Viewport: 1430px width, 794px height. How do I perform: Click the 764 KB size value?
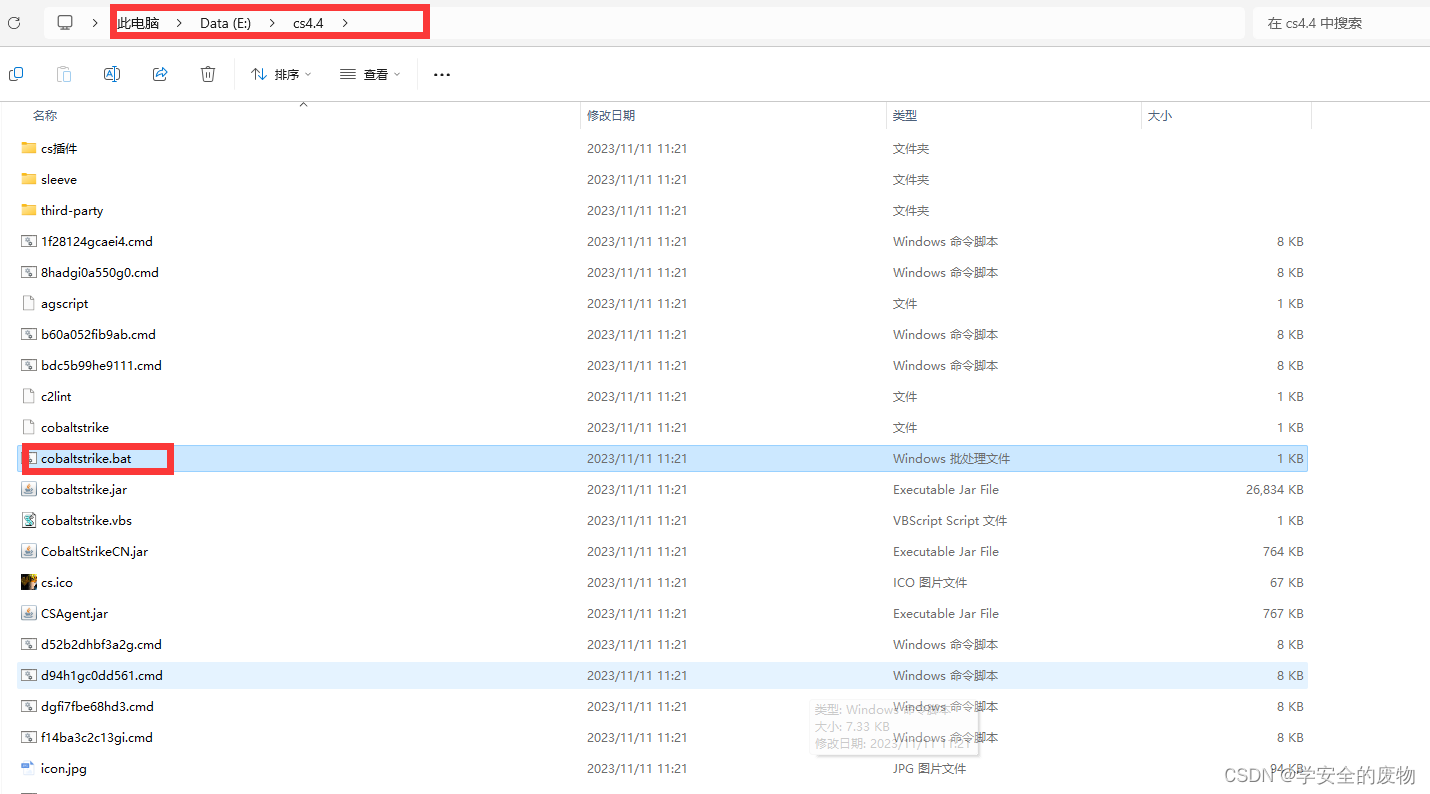(1283, 551)
